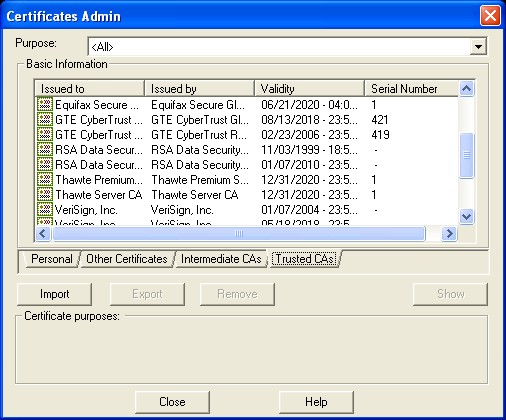This screenshot has width=506, height=420.
Task: Click the icon beside GTE CyberTrust 419 row
Action: pos(45,134)
